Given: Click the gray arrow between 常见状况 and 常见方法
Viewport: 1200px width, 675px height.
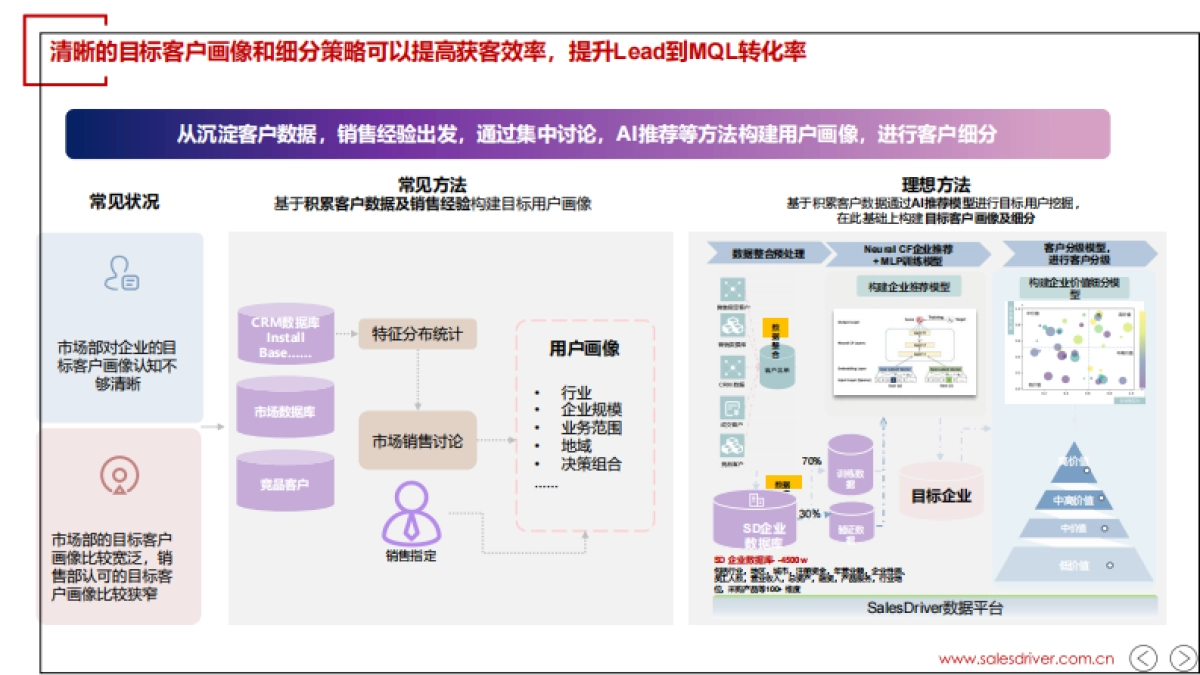Looking at the screenshot, I should pos(210,425).
